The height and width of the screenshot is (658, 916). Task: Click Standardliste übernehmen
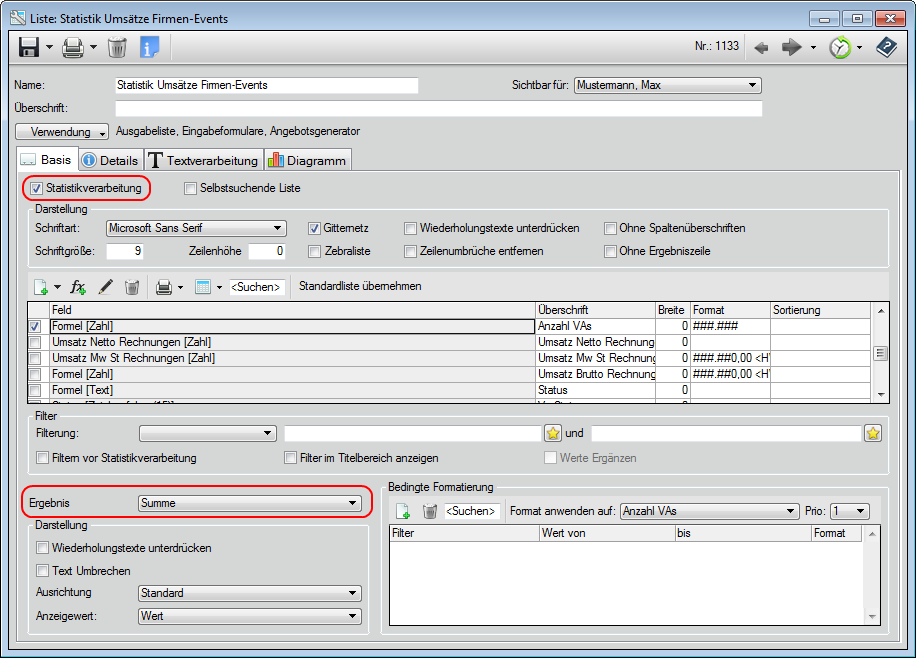tap(360, 286)
